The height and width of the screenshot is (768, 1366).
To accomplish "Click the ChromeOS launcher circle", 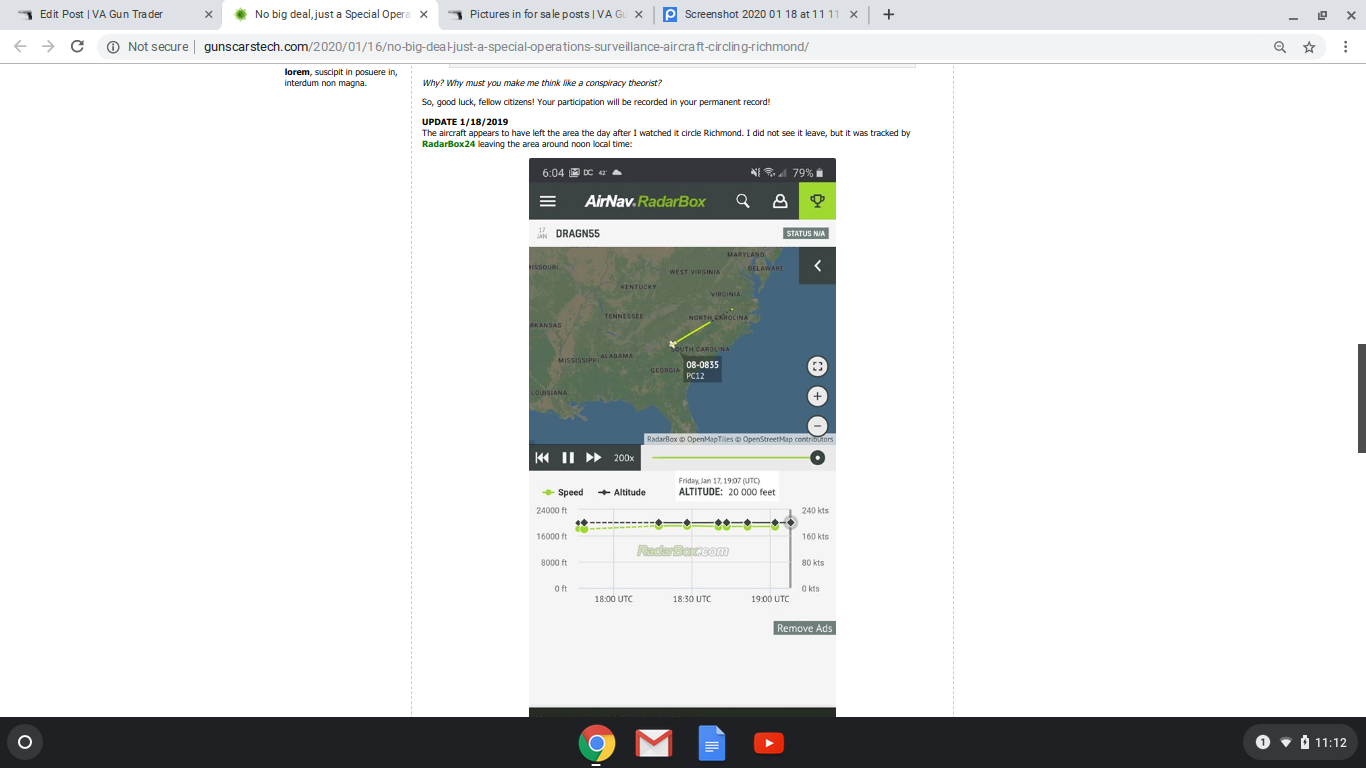I will pos(25,742).
